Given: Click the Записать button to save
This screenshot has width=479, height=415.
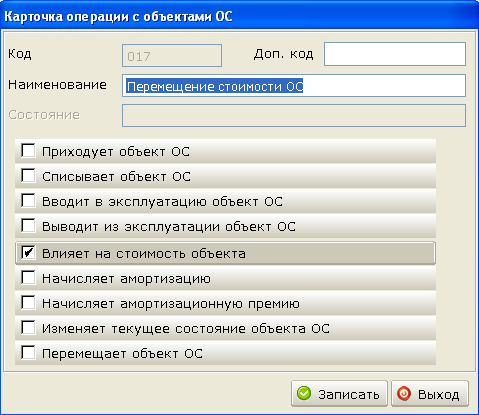Looking at the screenshot, I should coord(339,394).
